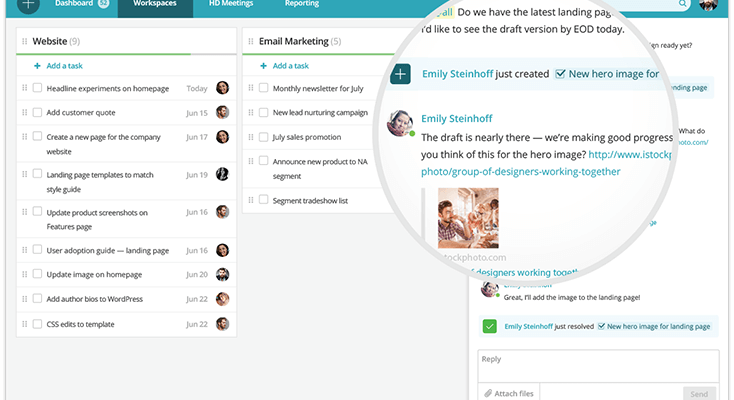The width and height of the screenshot is (734, 400).
Task: Grab the Website column drag handle
Action: 24,42
